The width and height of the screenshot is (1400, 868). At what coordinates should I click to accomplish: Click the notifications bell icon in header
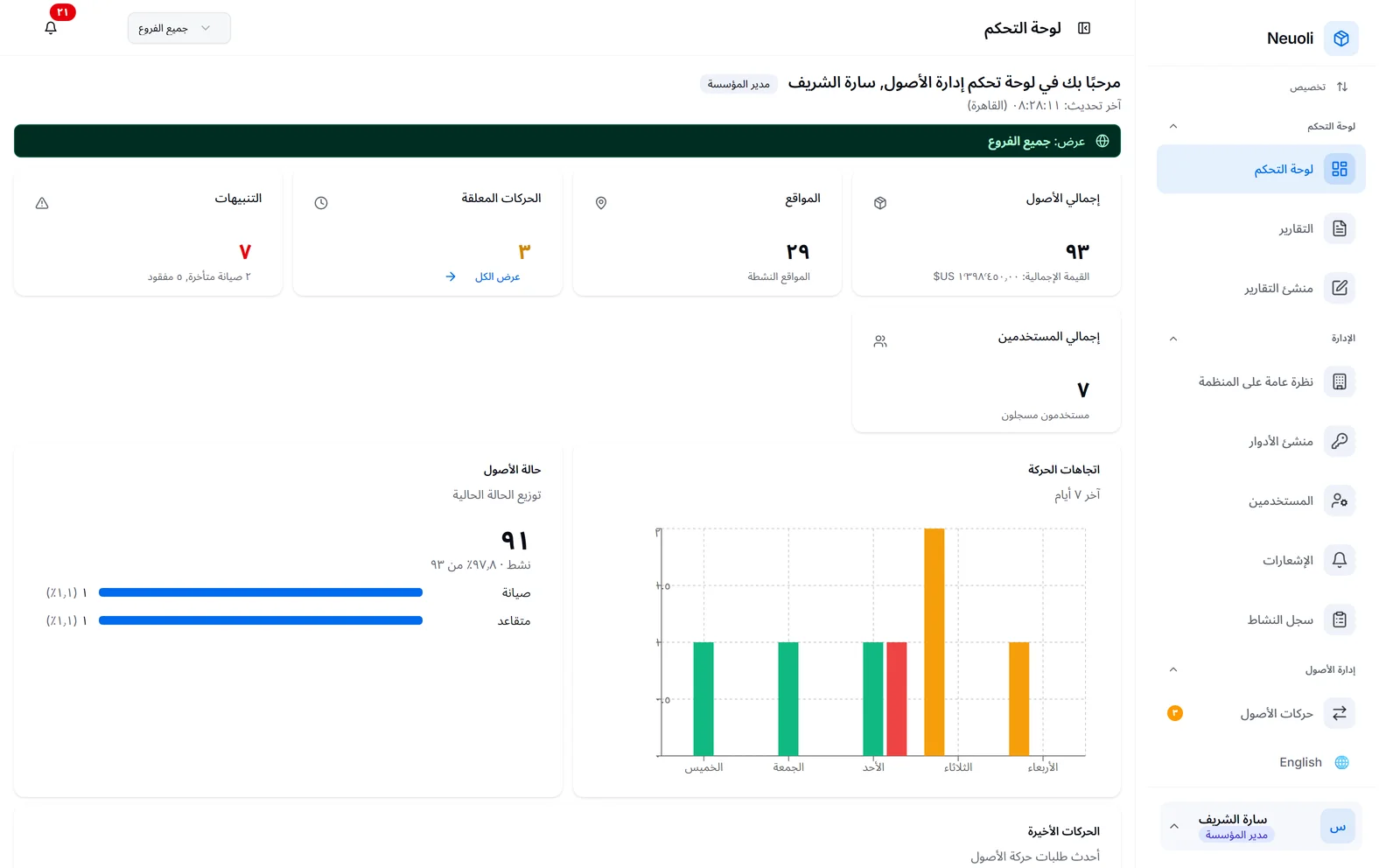51,28
